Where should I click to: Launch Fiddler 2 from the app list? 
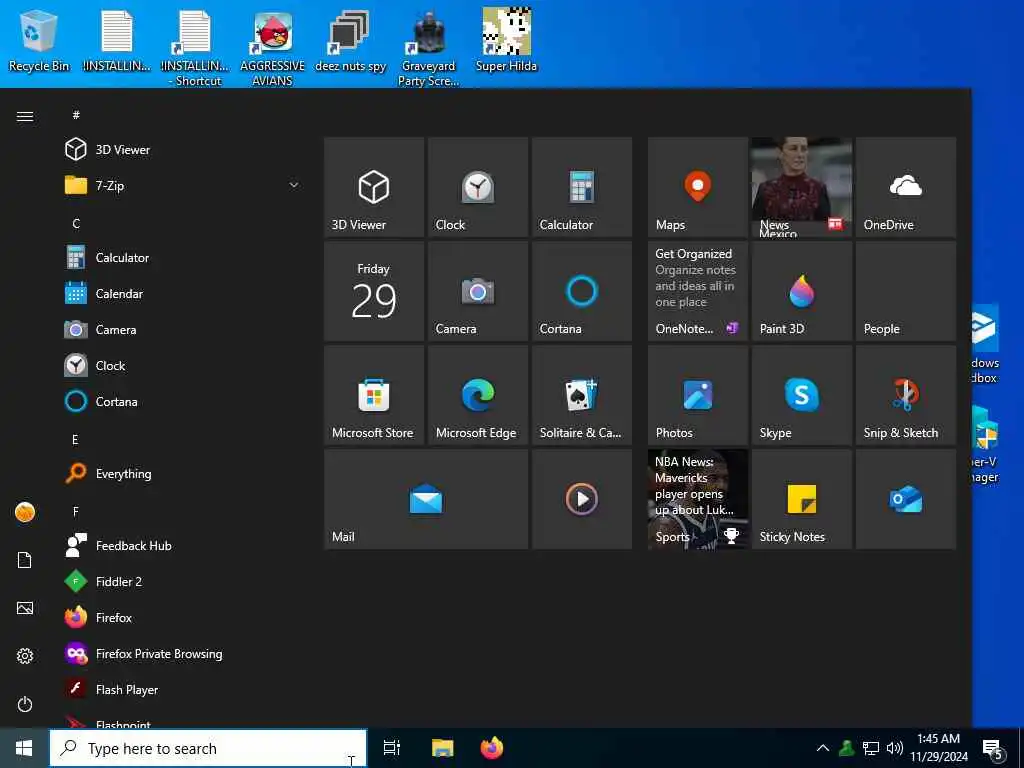(x=183, y=581)
